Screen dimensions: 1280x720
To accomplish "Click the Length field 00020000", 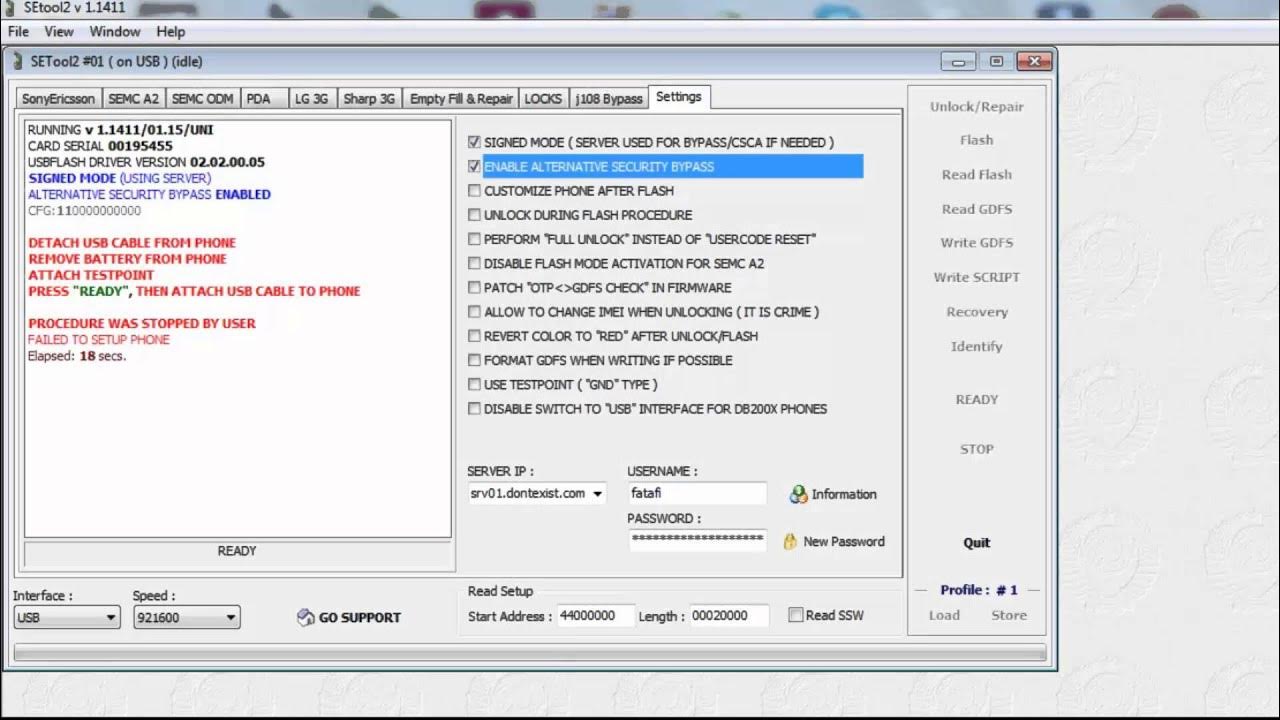I will (729, 616).
